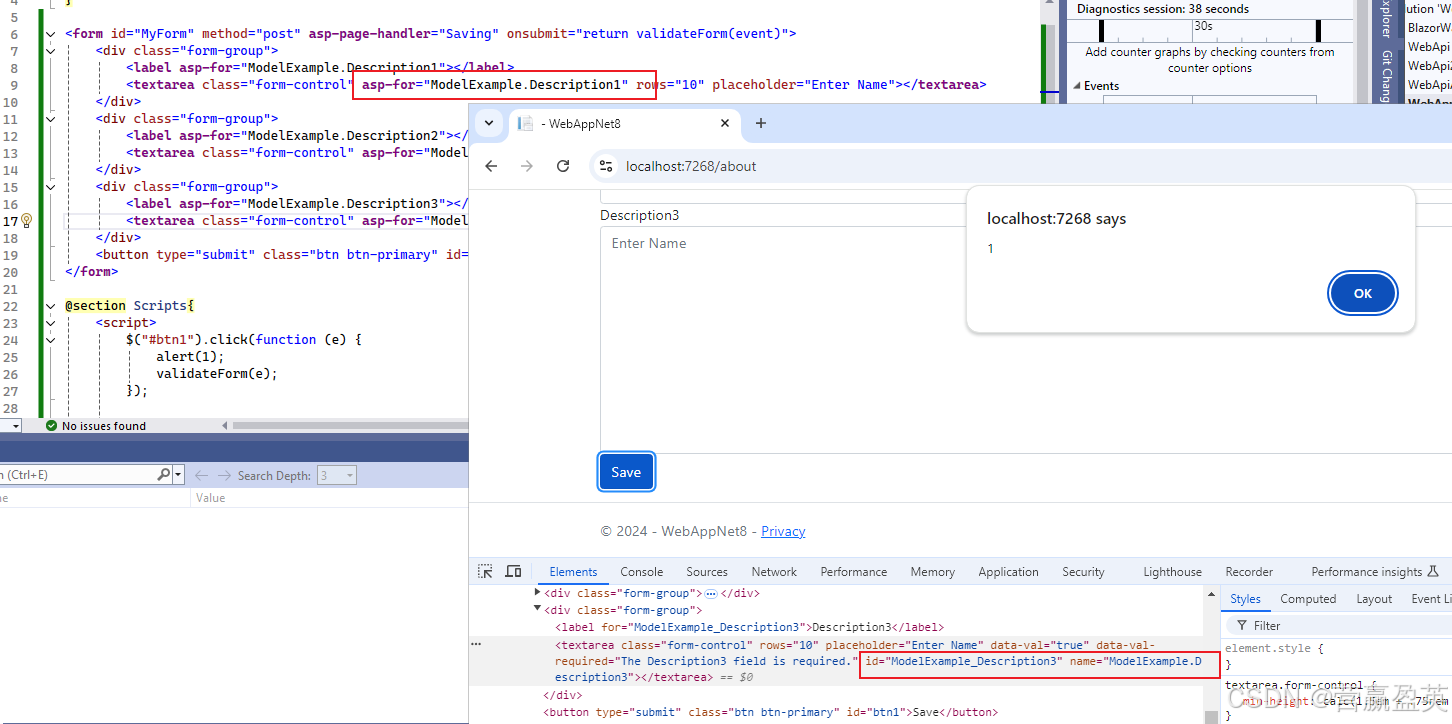1452x724 pixels.
Task: Go back using the browser back arrow
Action: (x=491, y=165)
